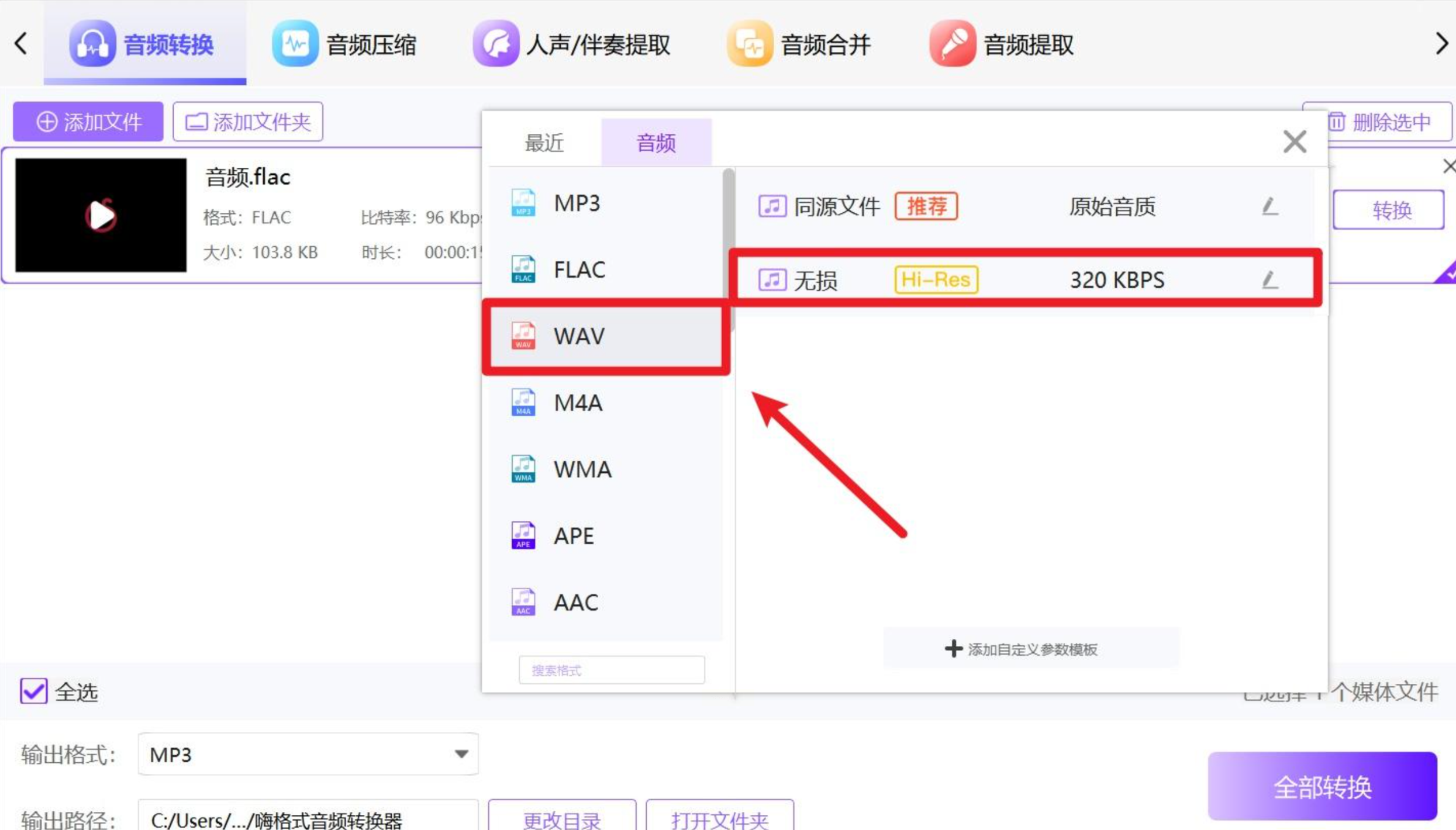The width and height of the screenshot is (1456, 830).
Task: Switch to the 音频 tab
Action: (656, 143)
